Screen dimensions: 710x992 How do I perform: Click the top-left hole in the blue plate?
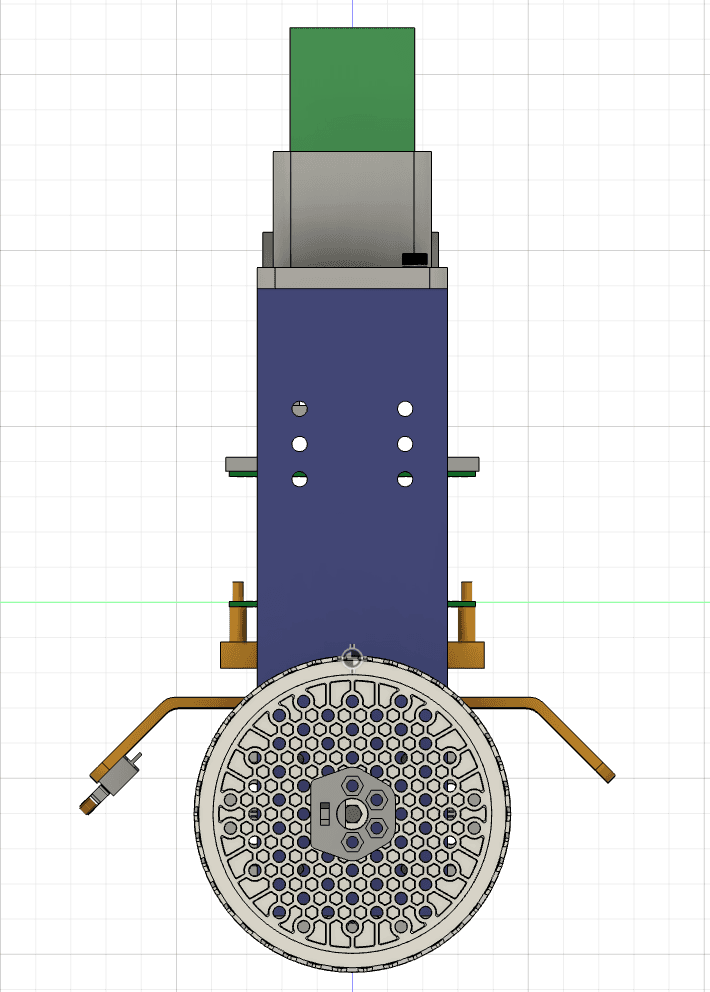(299, 409)
